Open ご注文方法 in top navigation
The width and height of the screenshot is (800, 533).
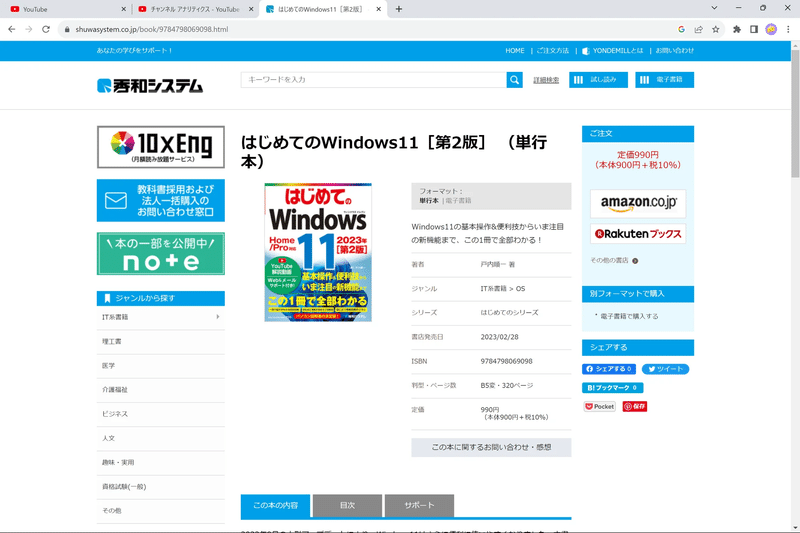(553, 51)
